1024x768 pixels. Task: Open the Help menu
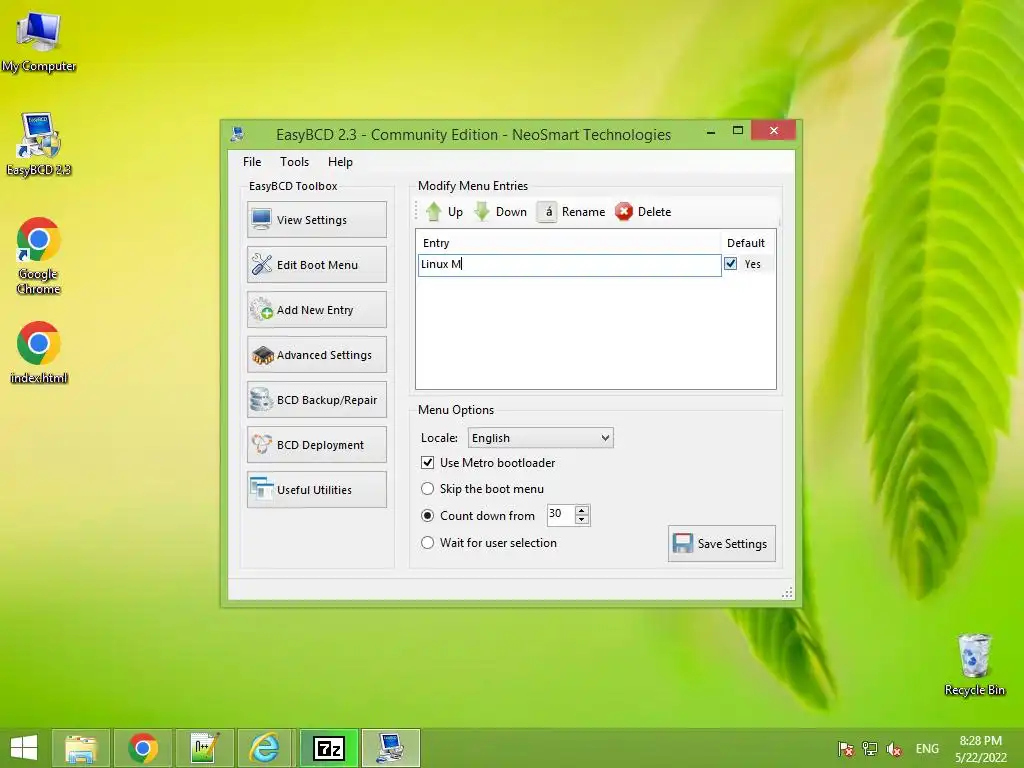[340, 162]
